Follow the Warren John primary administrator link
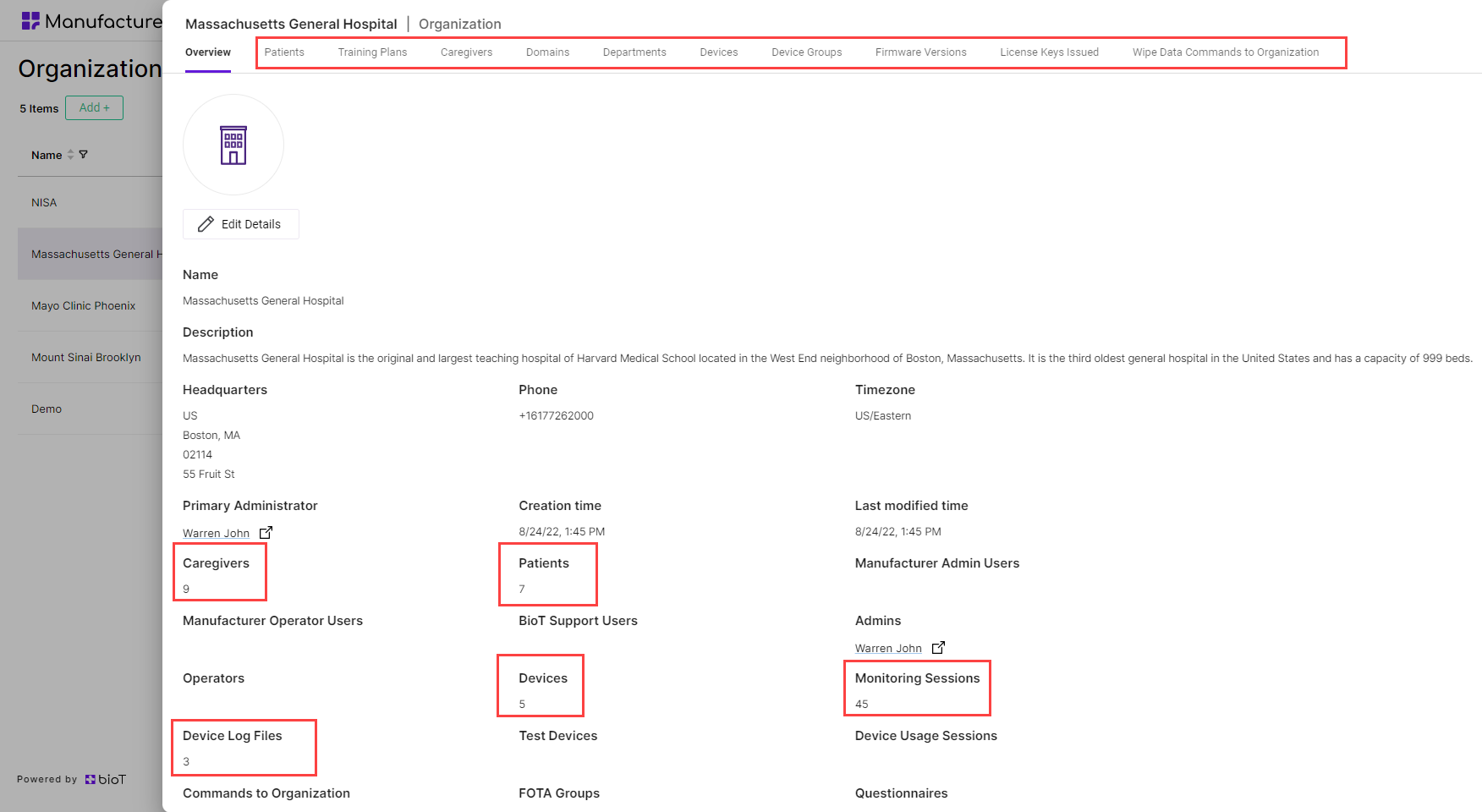1482x812 pixels. [216, 533]
